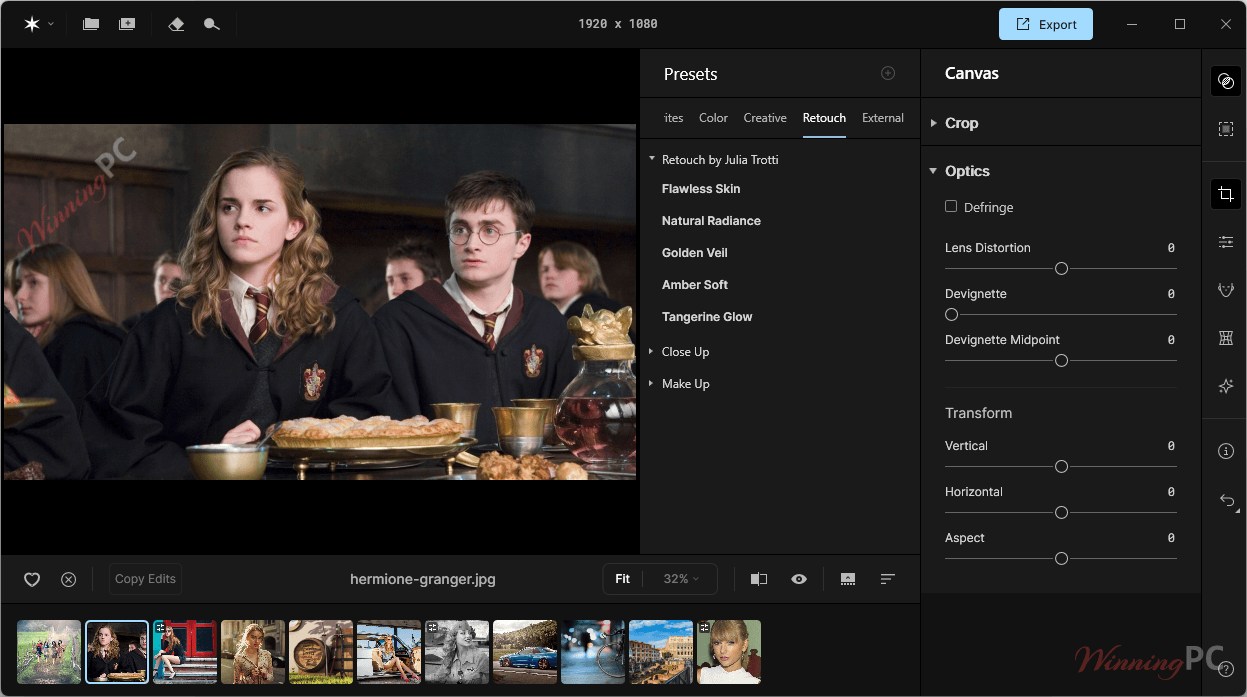The height and width of the screenshot is (697, 1247).
Task: Enable the Defringe checkbox
Action: (951, 207)
